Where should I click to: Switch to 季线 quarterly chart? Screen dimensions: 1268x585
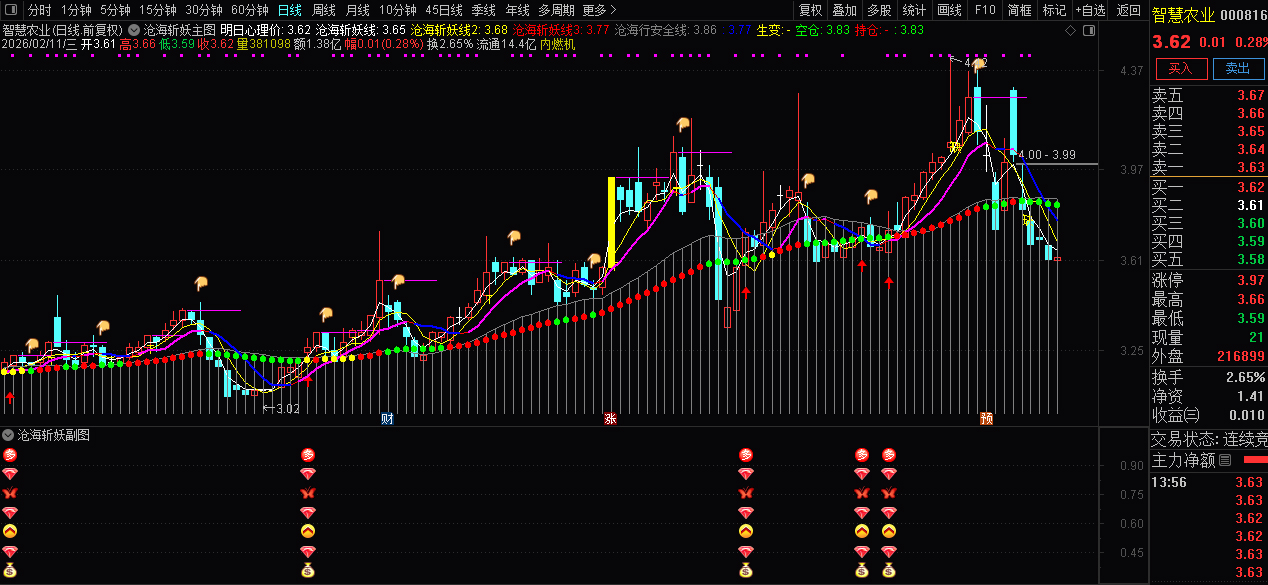pos(484,10)
